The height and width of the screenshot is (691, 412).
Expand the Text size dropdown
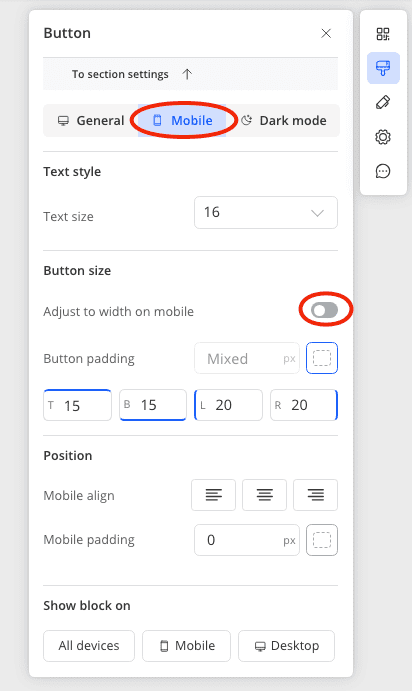pyautogui.click(x=266, y=212)
